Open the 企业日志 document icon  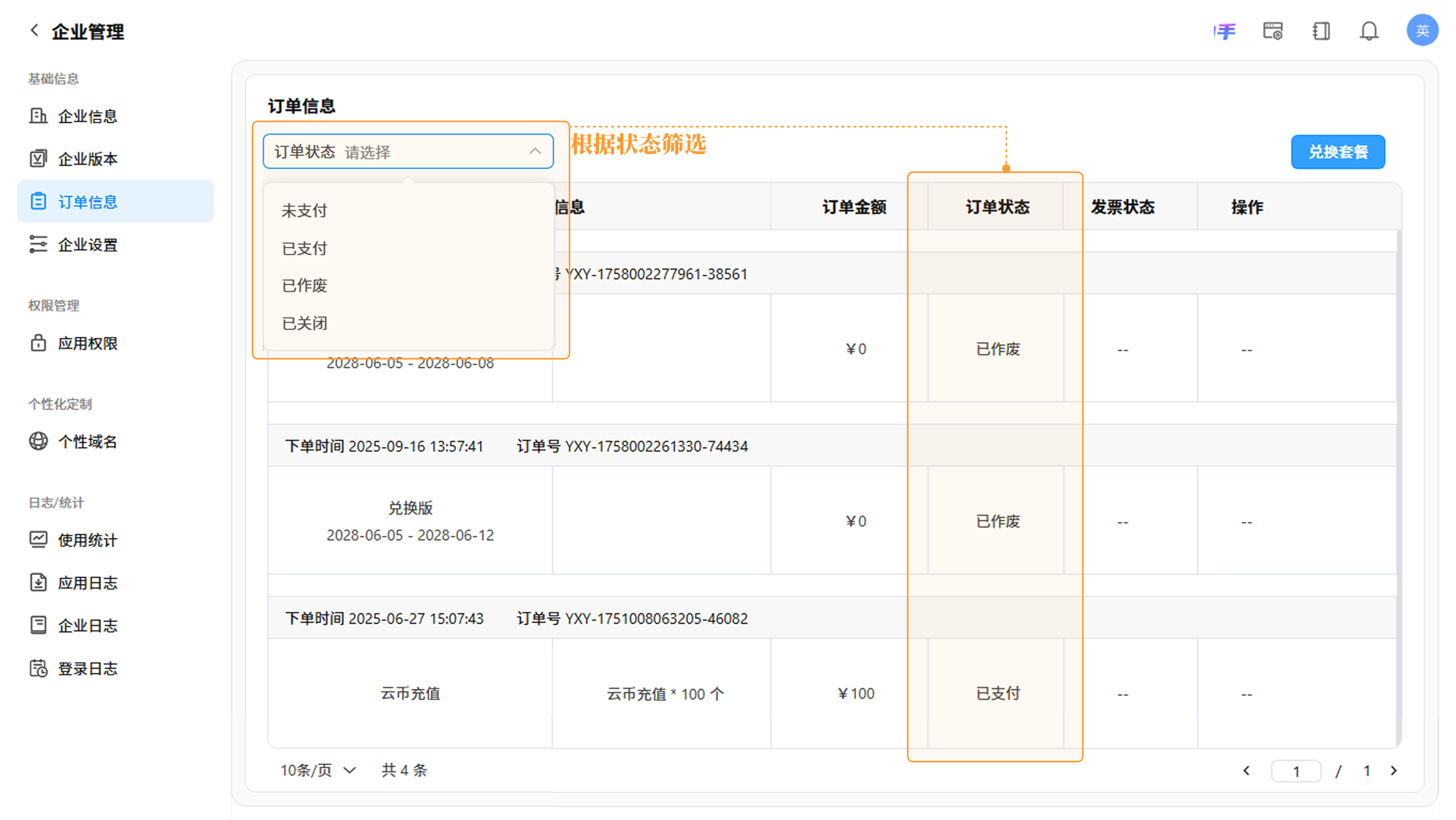[38, 625]
